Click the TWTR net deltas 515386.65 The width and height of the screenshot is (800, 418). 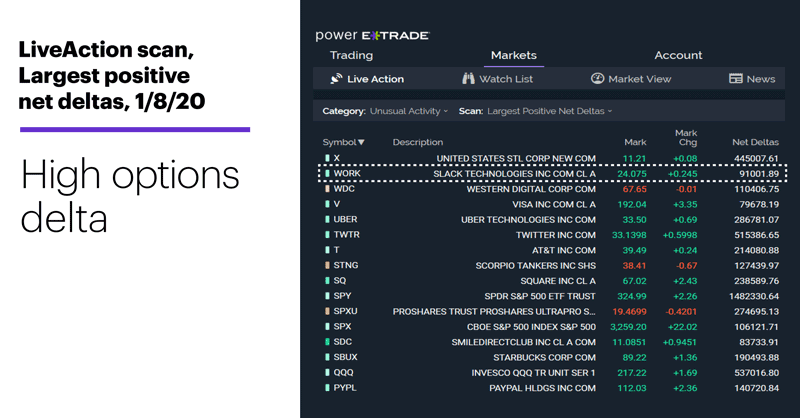tap(757, 235)
